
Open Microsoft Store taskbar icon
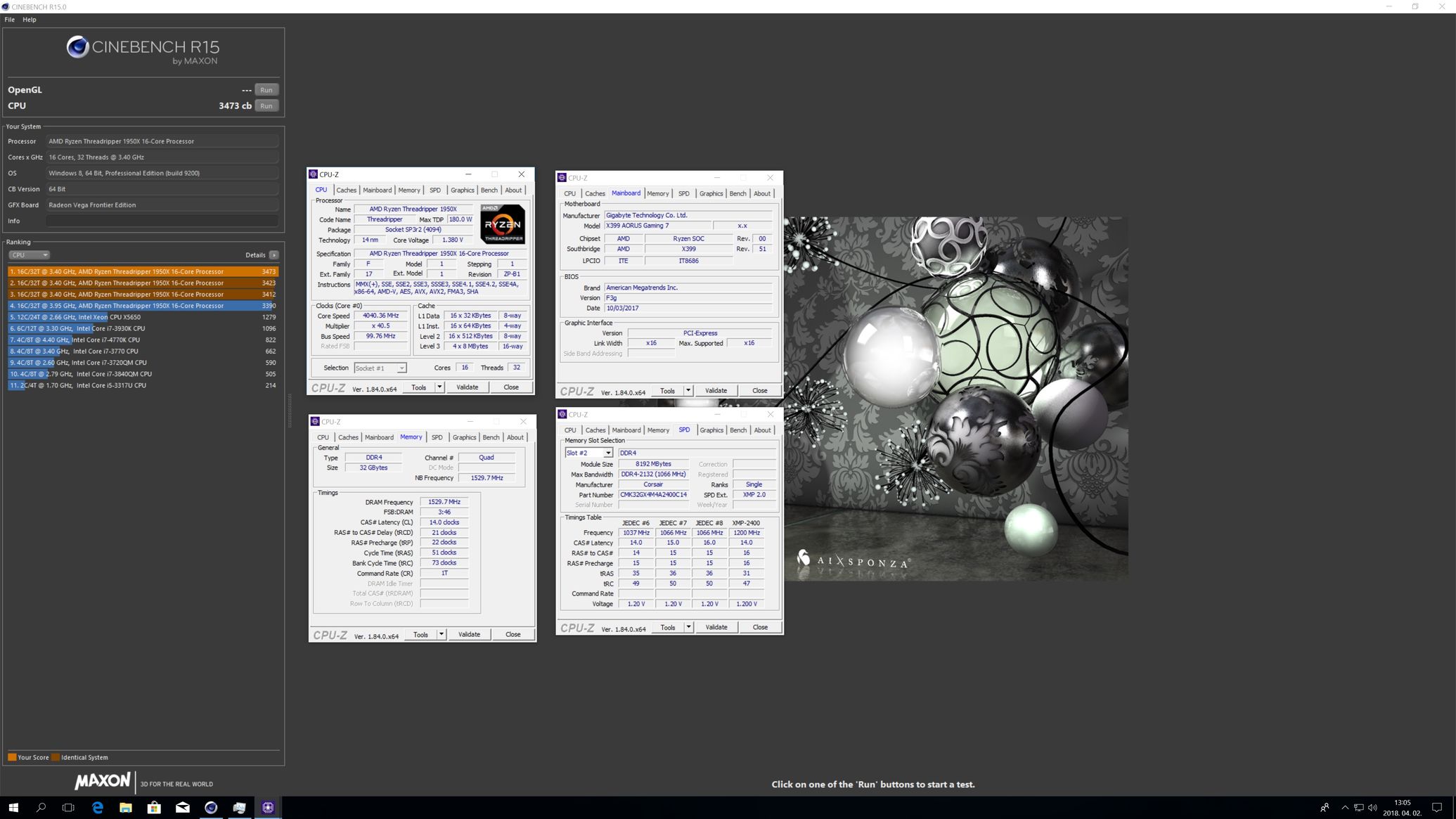tap(154, 808)
